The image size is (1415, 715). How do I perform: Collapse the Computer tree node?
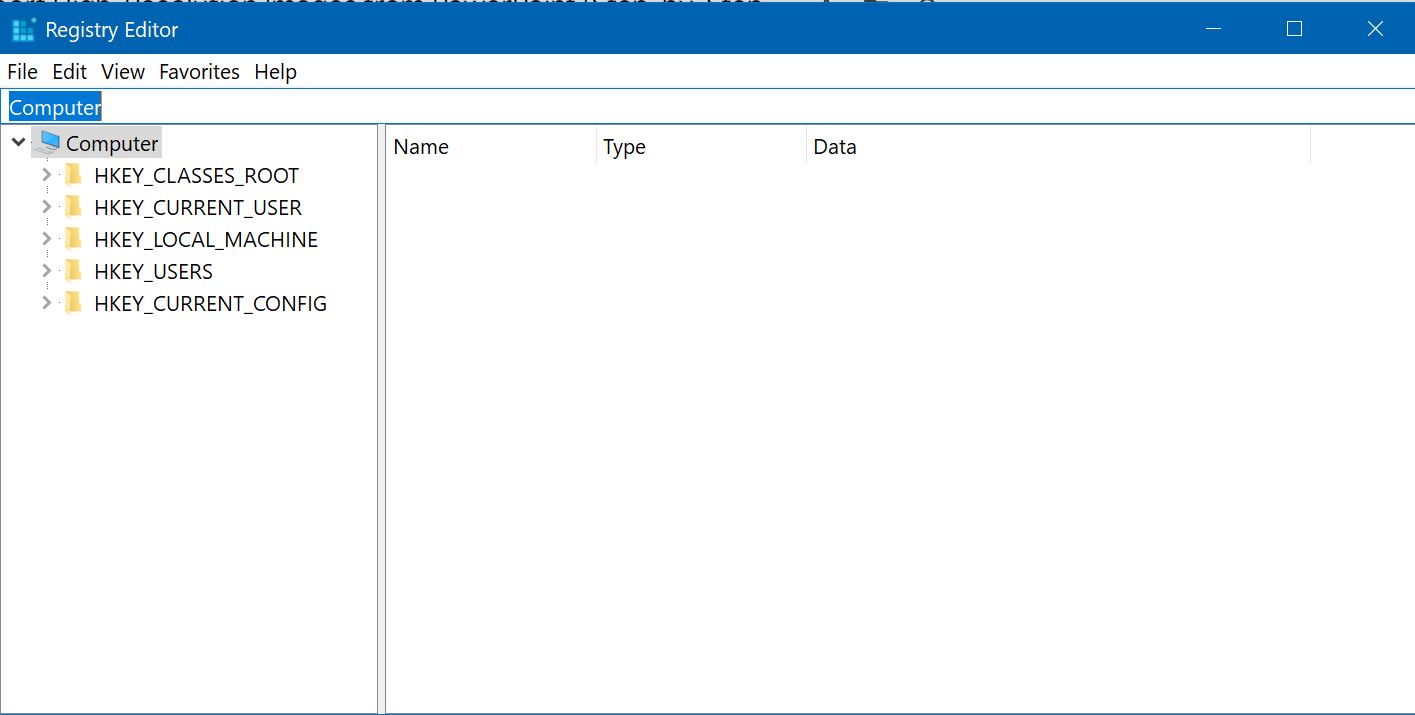[x=17, y=142]
